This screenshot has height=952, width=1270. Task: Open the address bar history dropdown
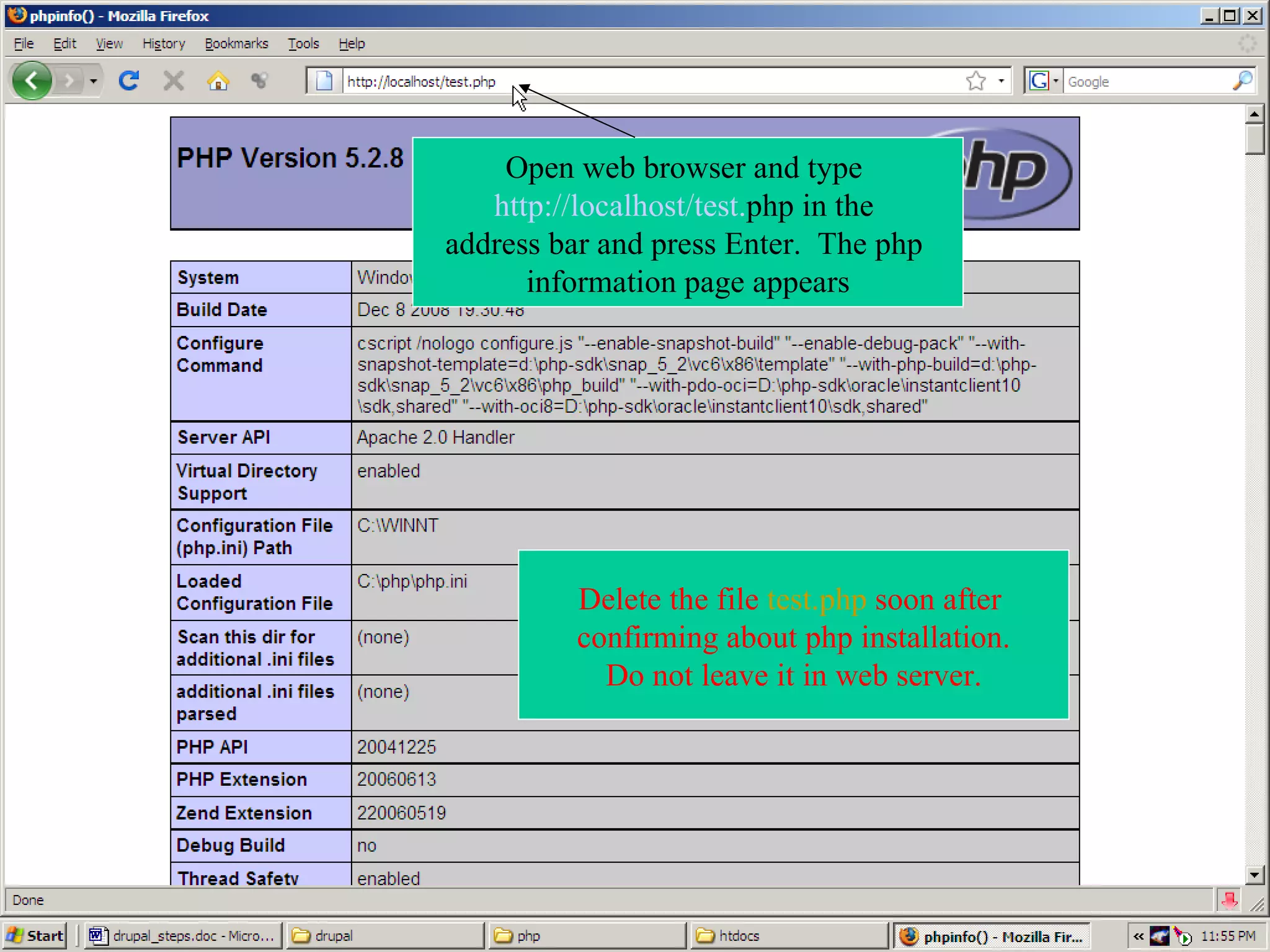coord(1001,81)
